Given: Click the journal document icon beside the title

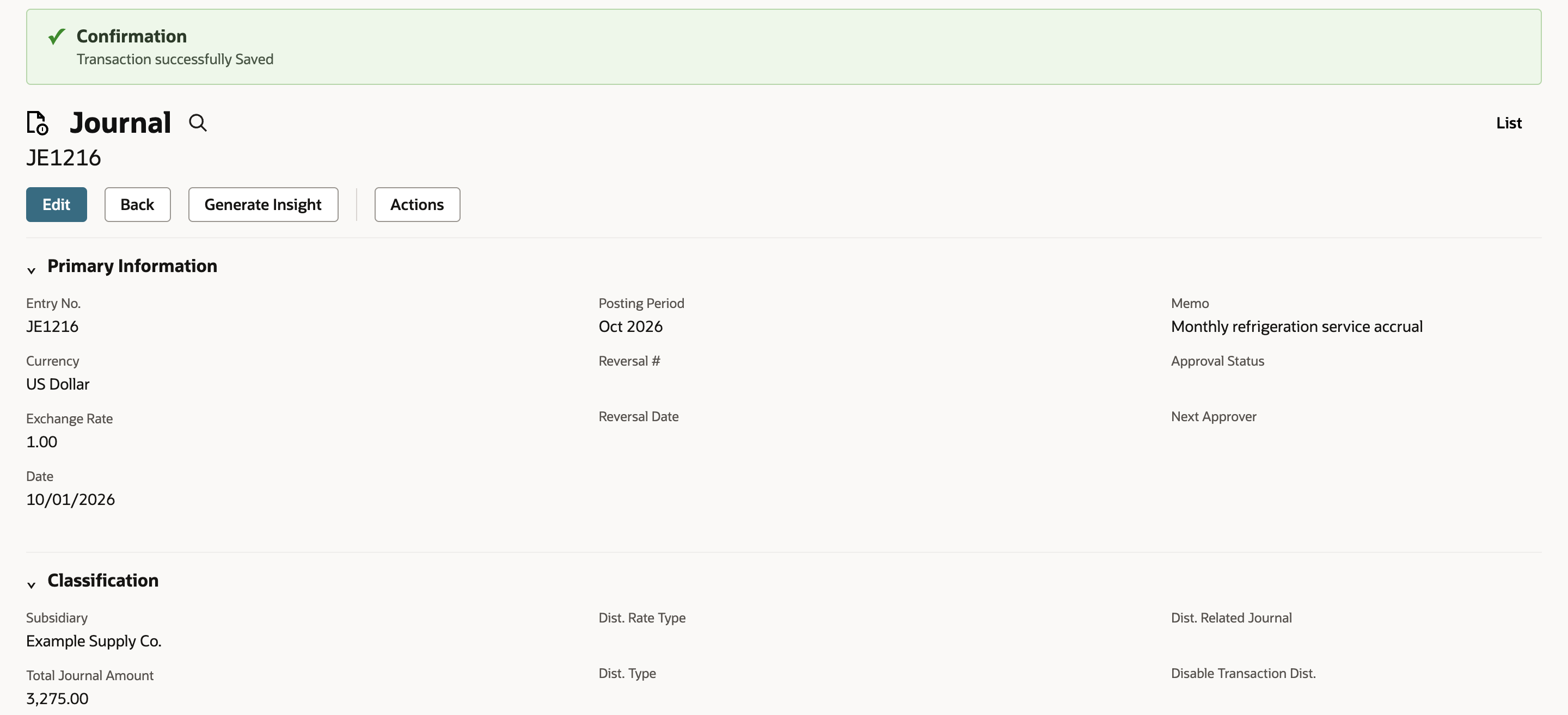Looking at the screenshot, I should tap(37, 123).
